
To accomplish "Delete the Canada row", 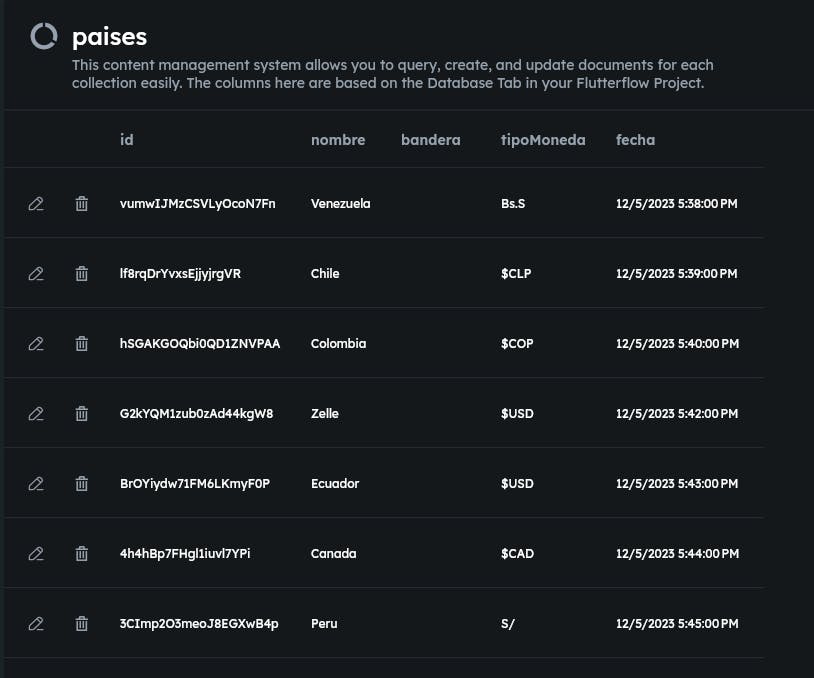I will 81,554.
